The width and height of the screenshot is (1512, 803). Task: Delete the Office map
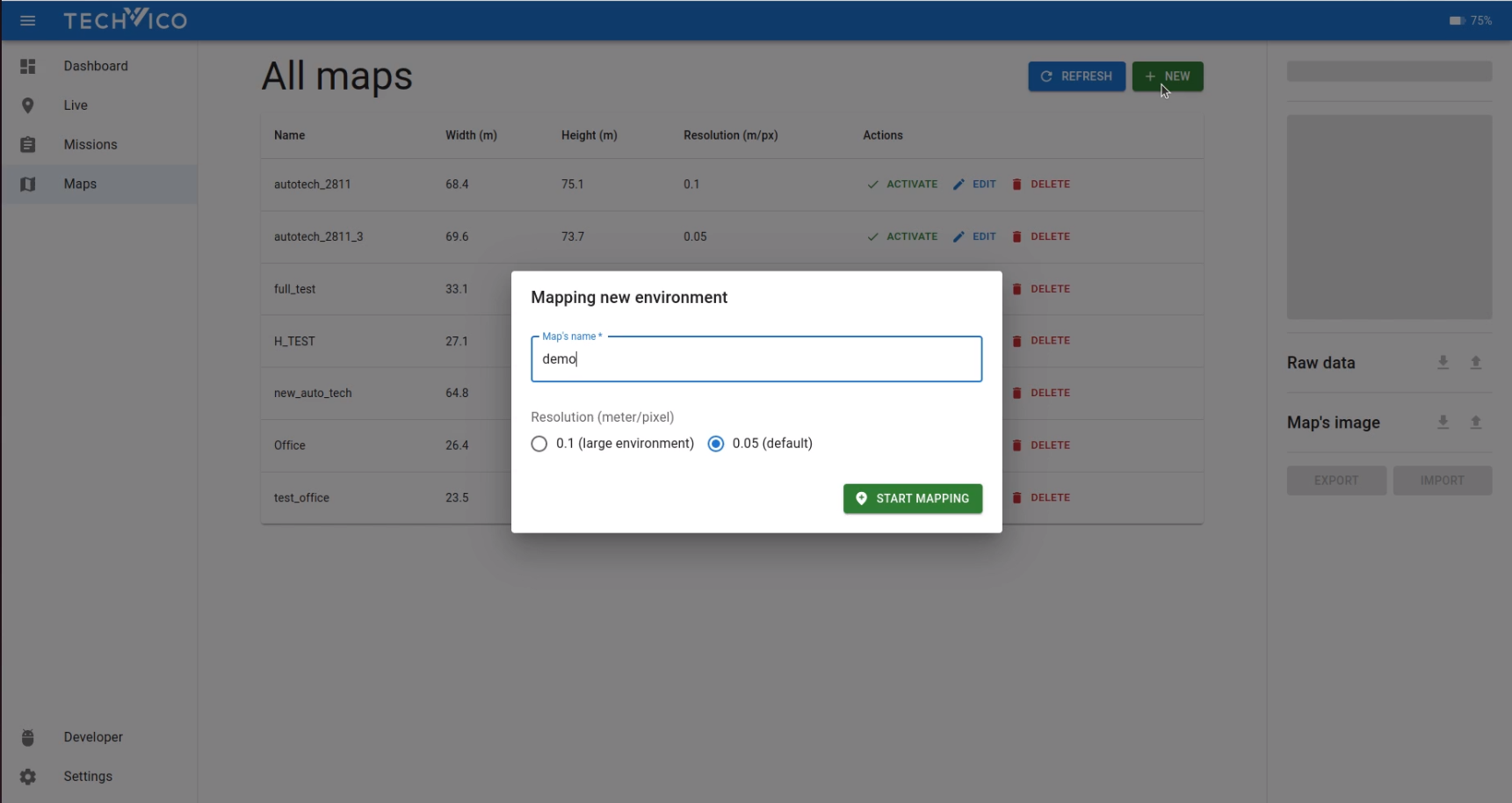click(1041, 445)
